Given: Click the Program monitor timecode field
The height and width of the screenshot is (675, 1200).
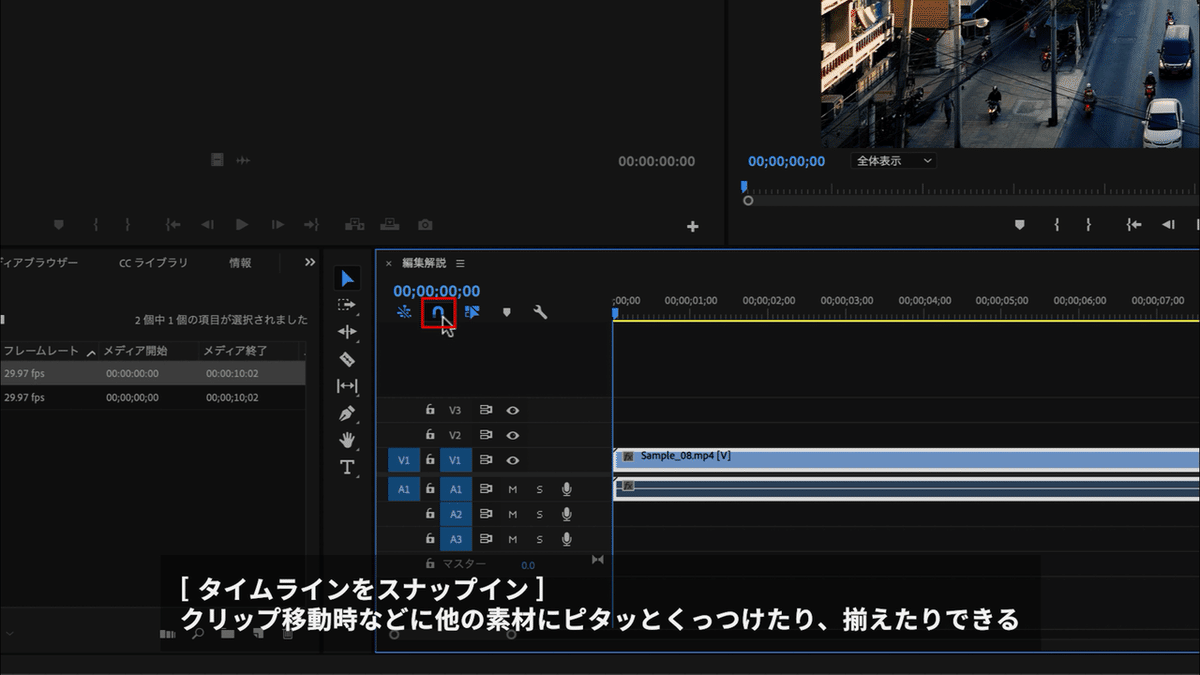Looking at the screenshot, I should 786,161.
